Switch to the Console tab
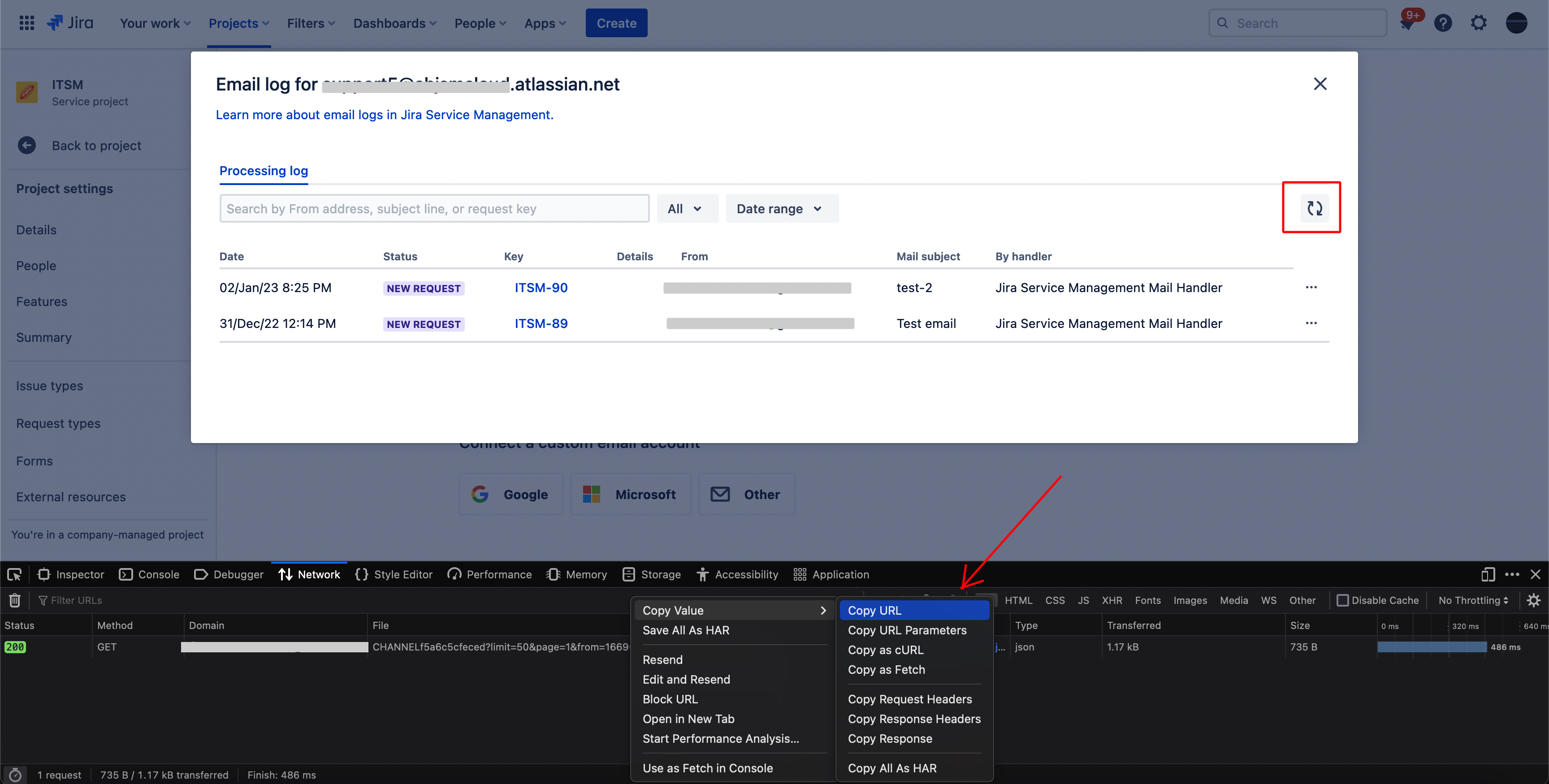 (149, 575)
